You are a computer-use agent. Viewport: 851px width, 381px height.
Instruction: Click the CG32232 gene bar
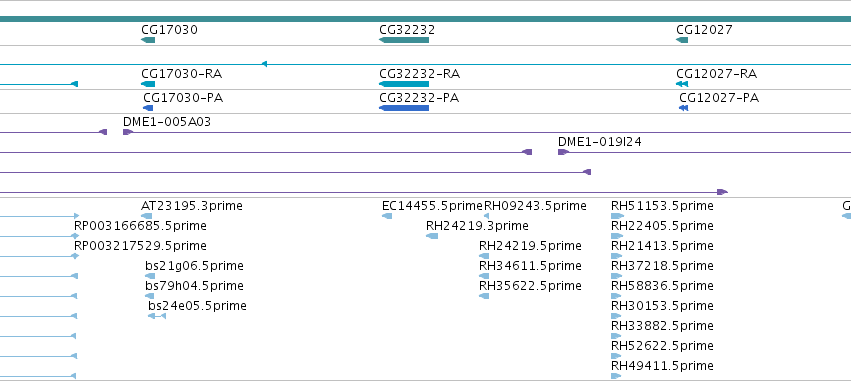coord(404,40)
